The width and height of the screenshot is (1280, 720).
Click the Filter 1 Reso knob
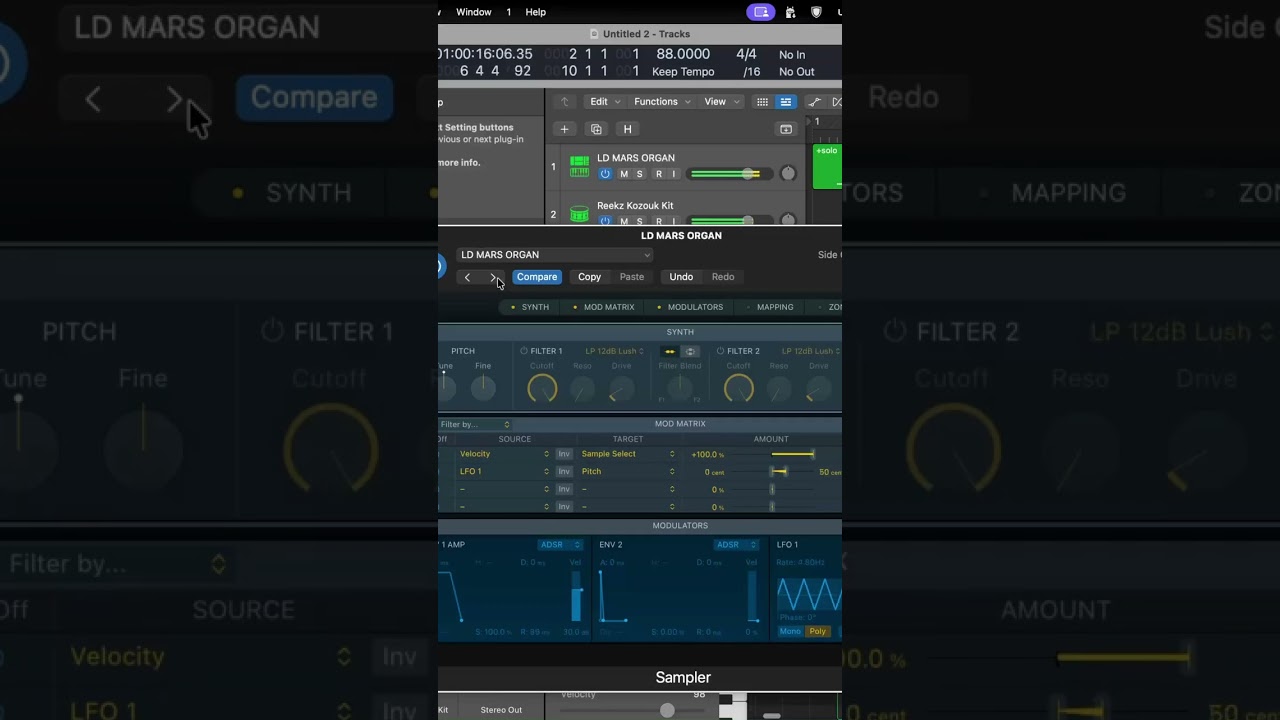582,389
